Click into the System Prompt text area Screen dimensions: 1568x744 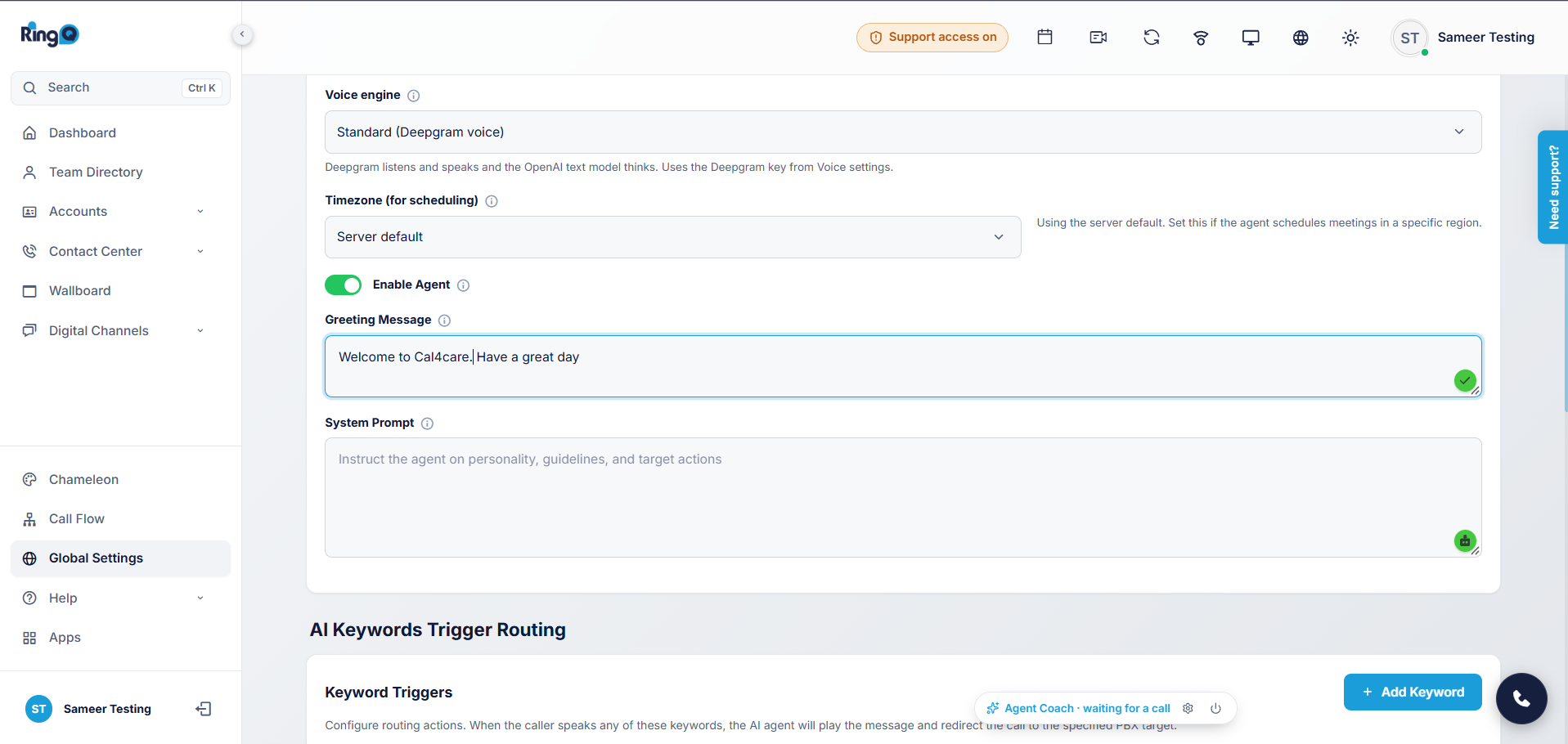tap(903, 497)
